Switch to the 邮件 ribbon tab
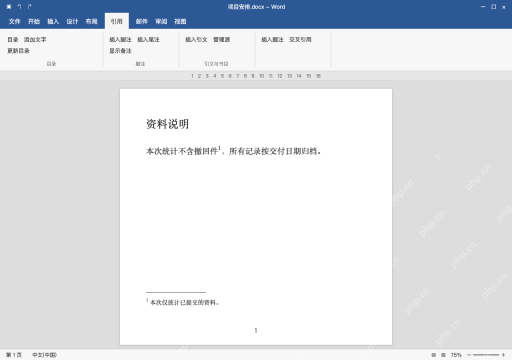Image resolution: width=512 pixels, height=360 pixels. [x=142, y=21]
